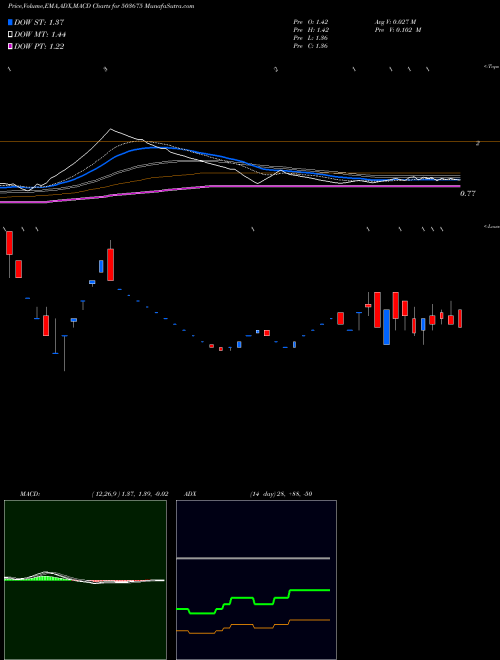Click the 'Pre H: 1.42' high value
This screenshot has height=660, width=500.
(x=311, y=30)
